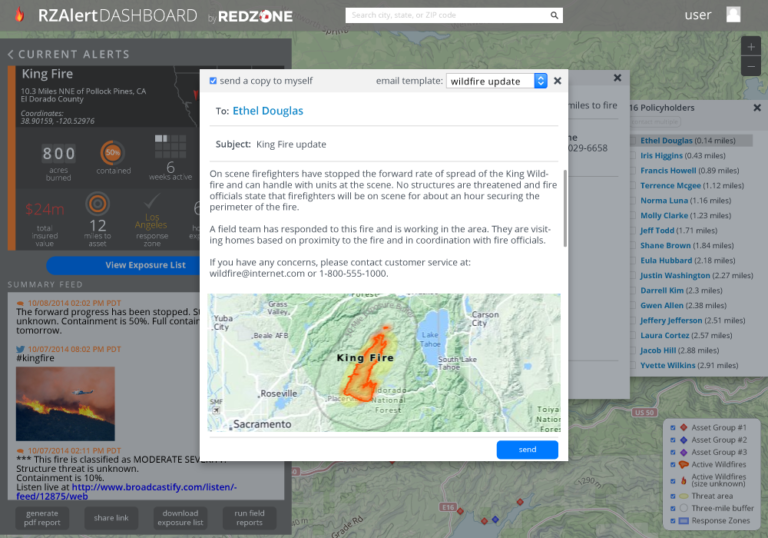Close the panel behind the email dialog

point(617,78)
